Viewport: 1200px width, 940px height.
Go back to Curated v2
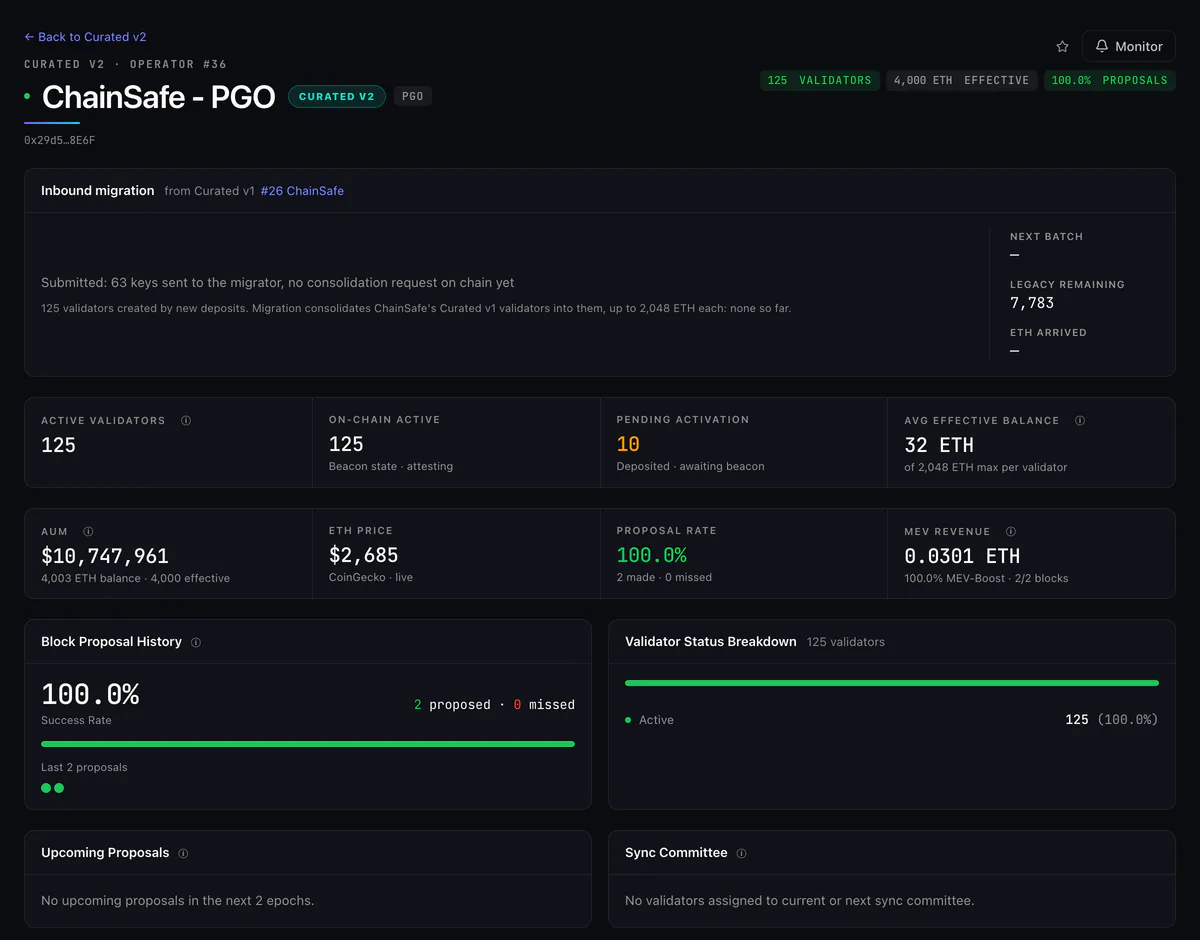click(x=85, y=37)
